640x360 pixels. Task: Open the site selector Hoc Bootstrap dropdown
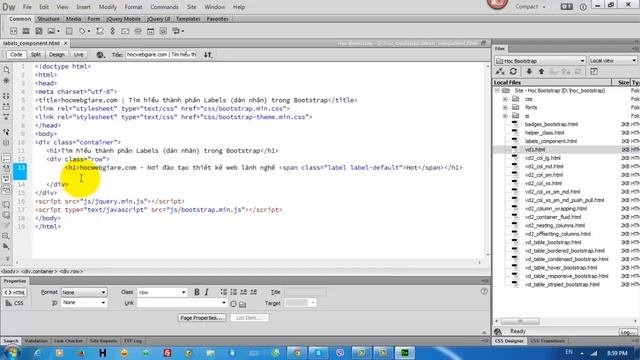click(540, 61)
